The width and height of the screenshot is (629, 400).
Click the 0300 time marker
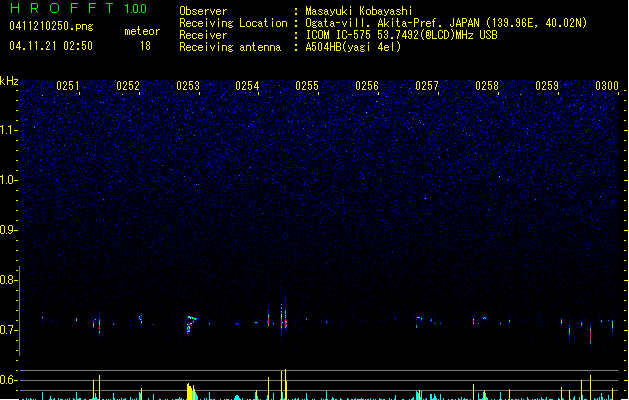[x=607, y=86]
